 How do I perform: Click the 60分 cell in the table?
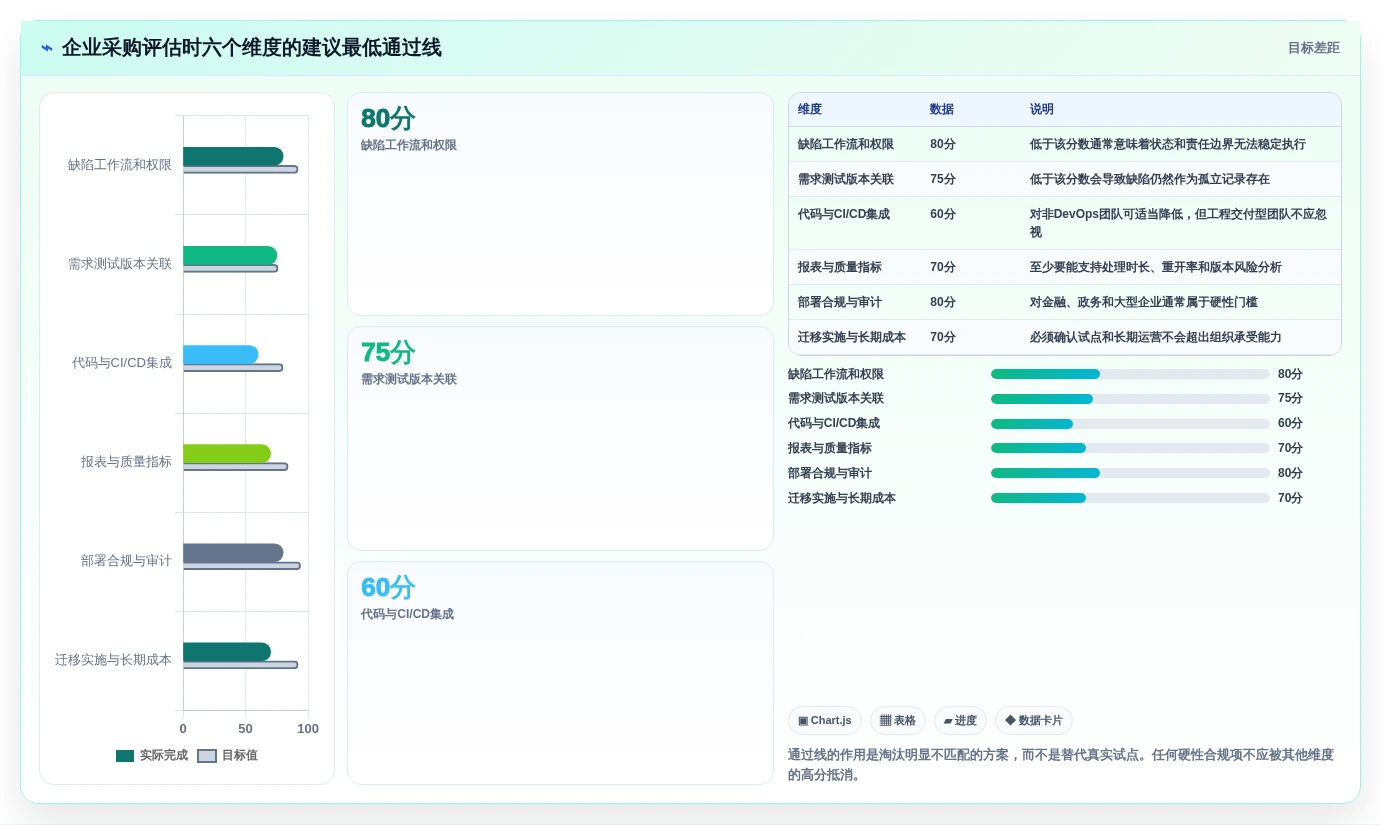coord(943,214)
